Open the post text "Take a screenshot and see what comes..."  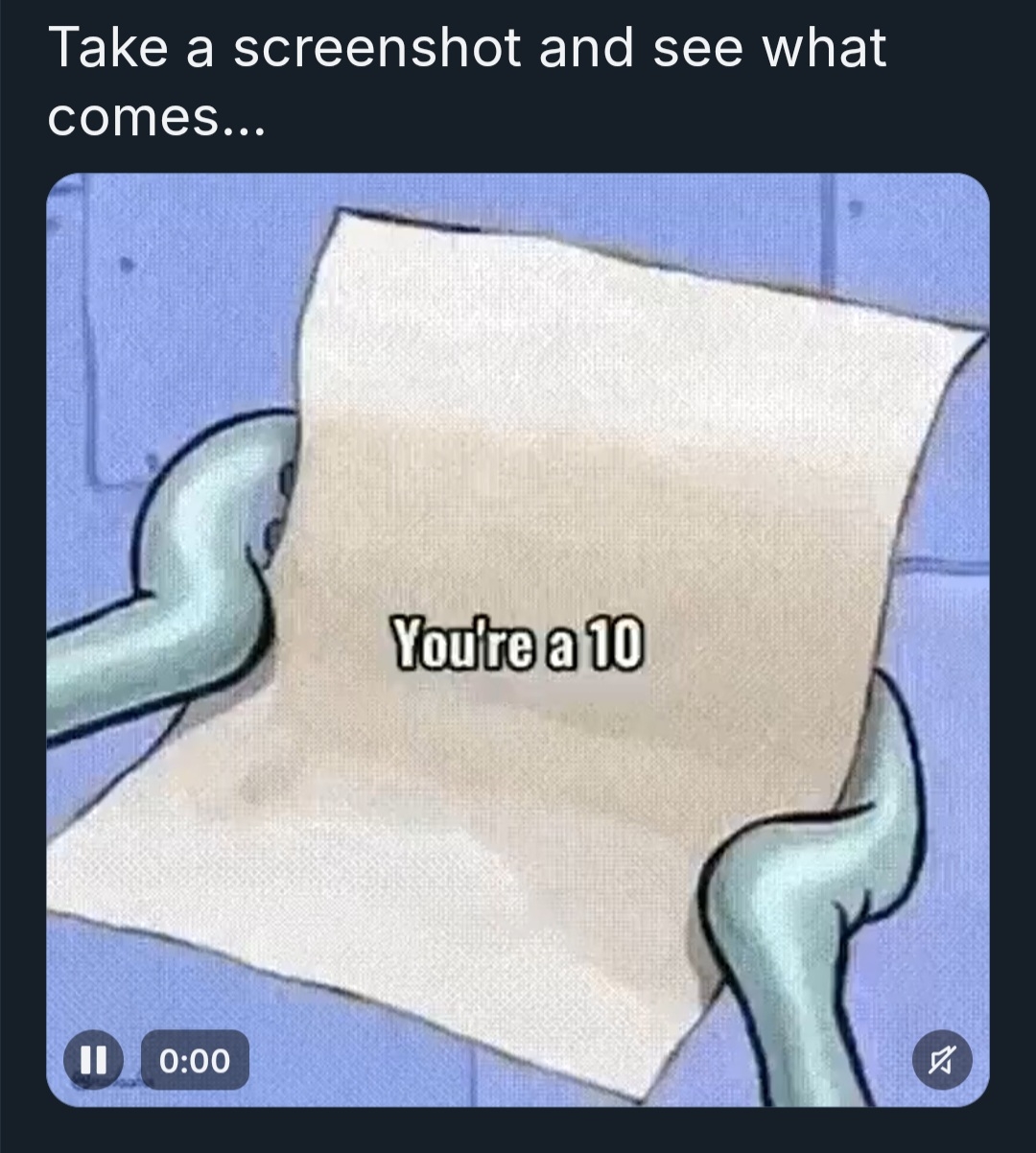coord(467,82)
